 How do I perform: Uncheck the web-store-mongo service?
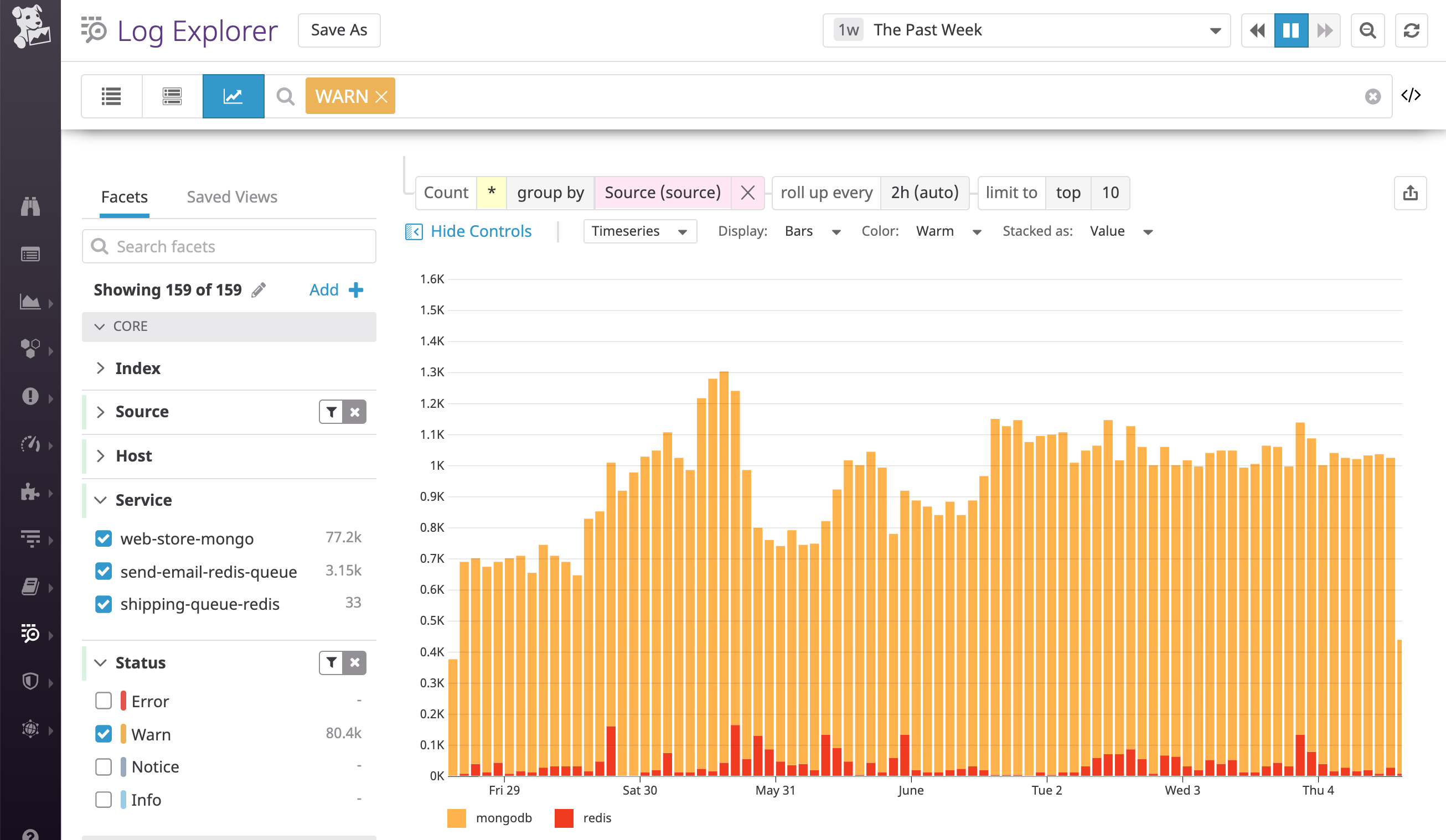(104, 538)
